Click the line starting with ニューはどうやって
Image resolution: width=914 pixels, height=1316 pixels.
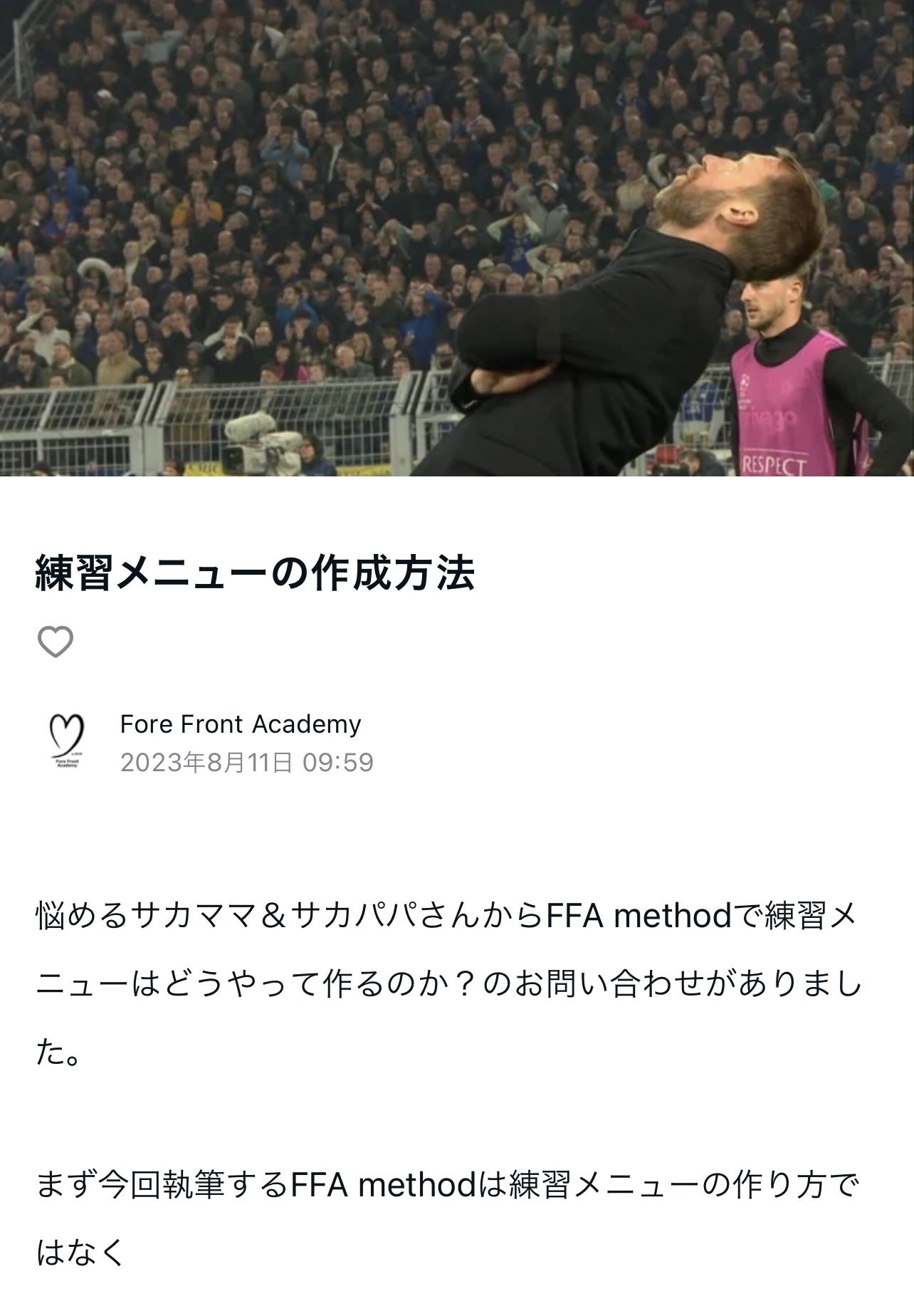(448, 986)
